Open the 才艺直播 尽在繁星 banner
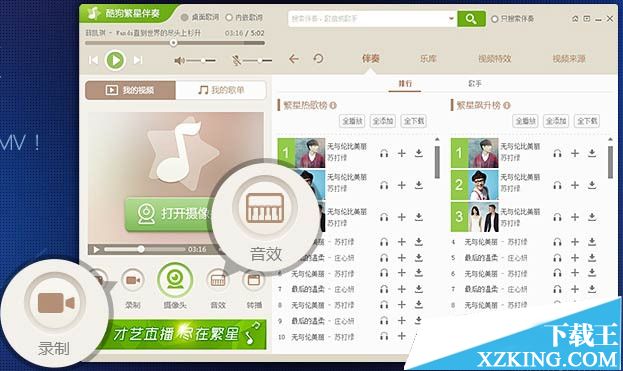The width and height of the screenshot is (623, 371). [x=182, y=334]
